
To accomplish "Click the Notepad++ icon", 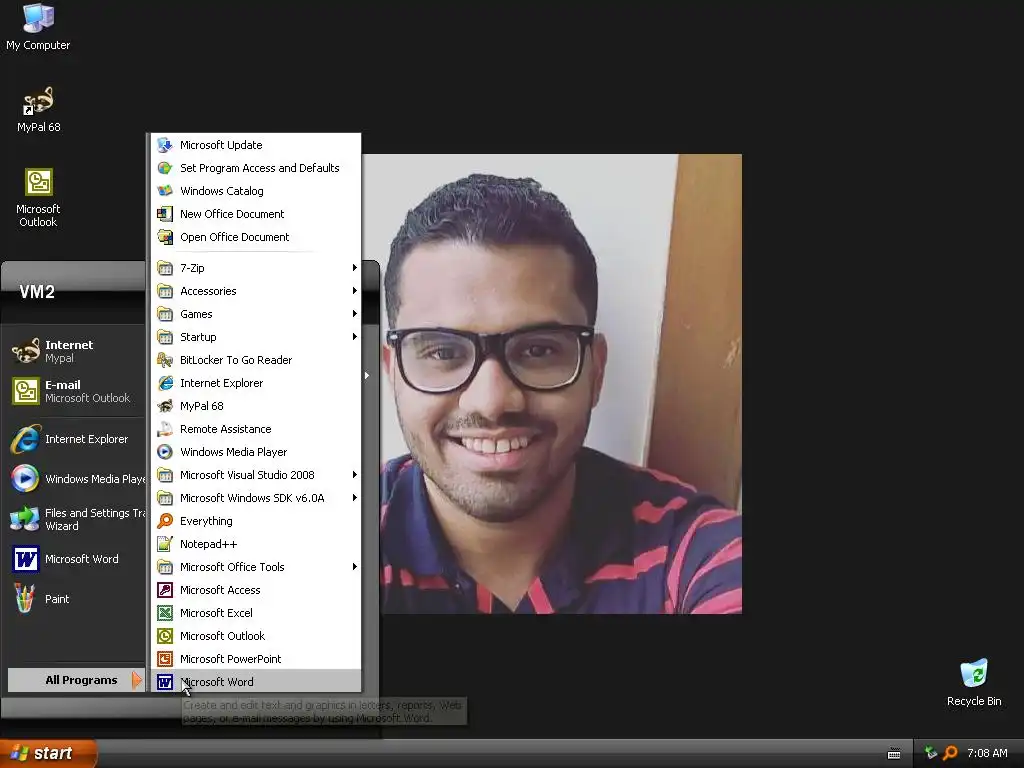I will pyautogui.click(x=165, y=544).
